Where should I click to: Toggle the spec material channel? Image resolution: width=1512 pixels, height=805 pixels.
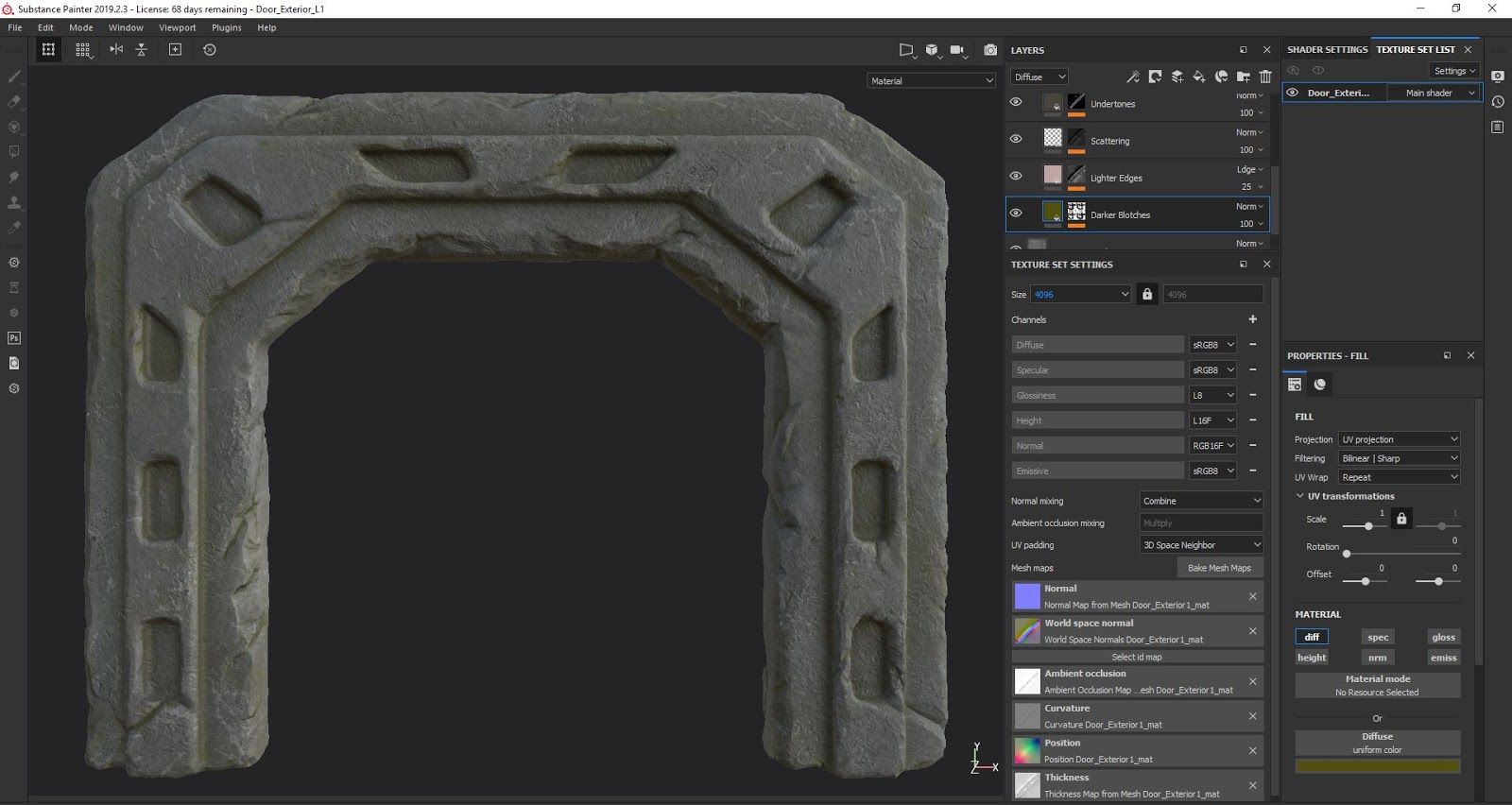[x=1378, y=637]
